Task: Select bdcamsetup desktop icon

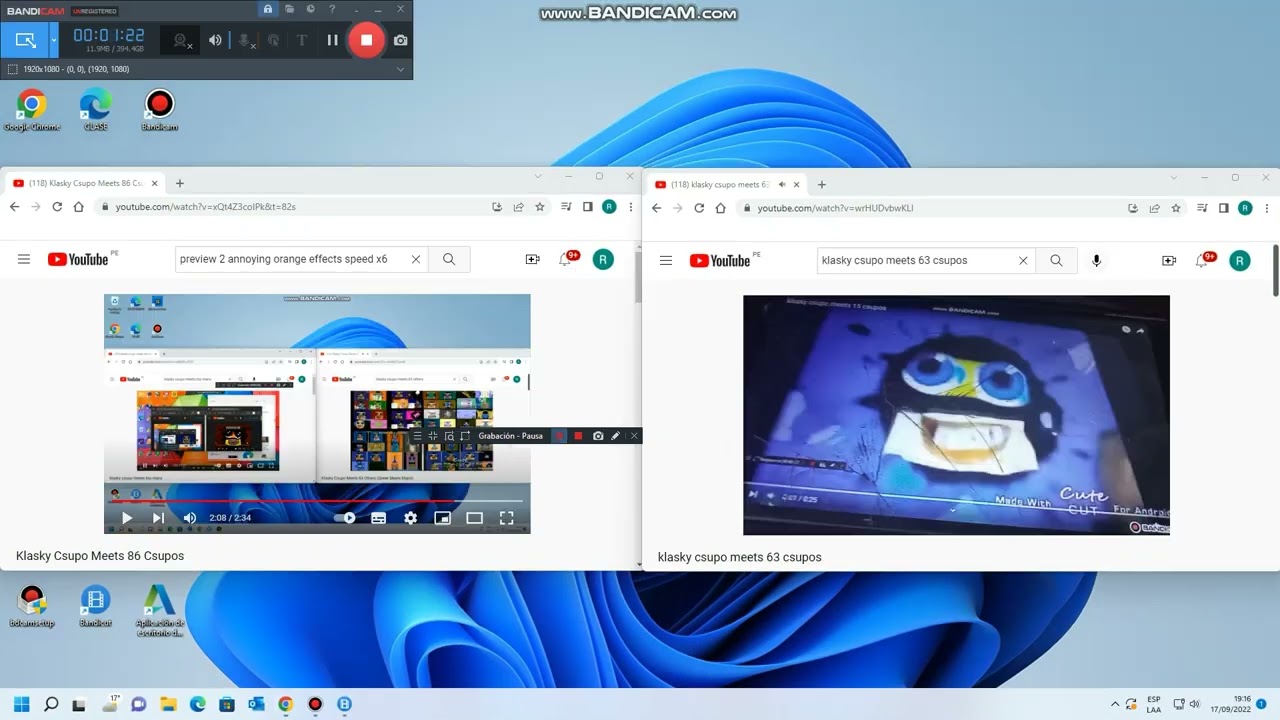Action: (32, 607)
